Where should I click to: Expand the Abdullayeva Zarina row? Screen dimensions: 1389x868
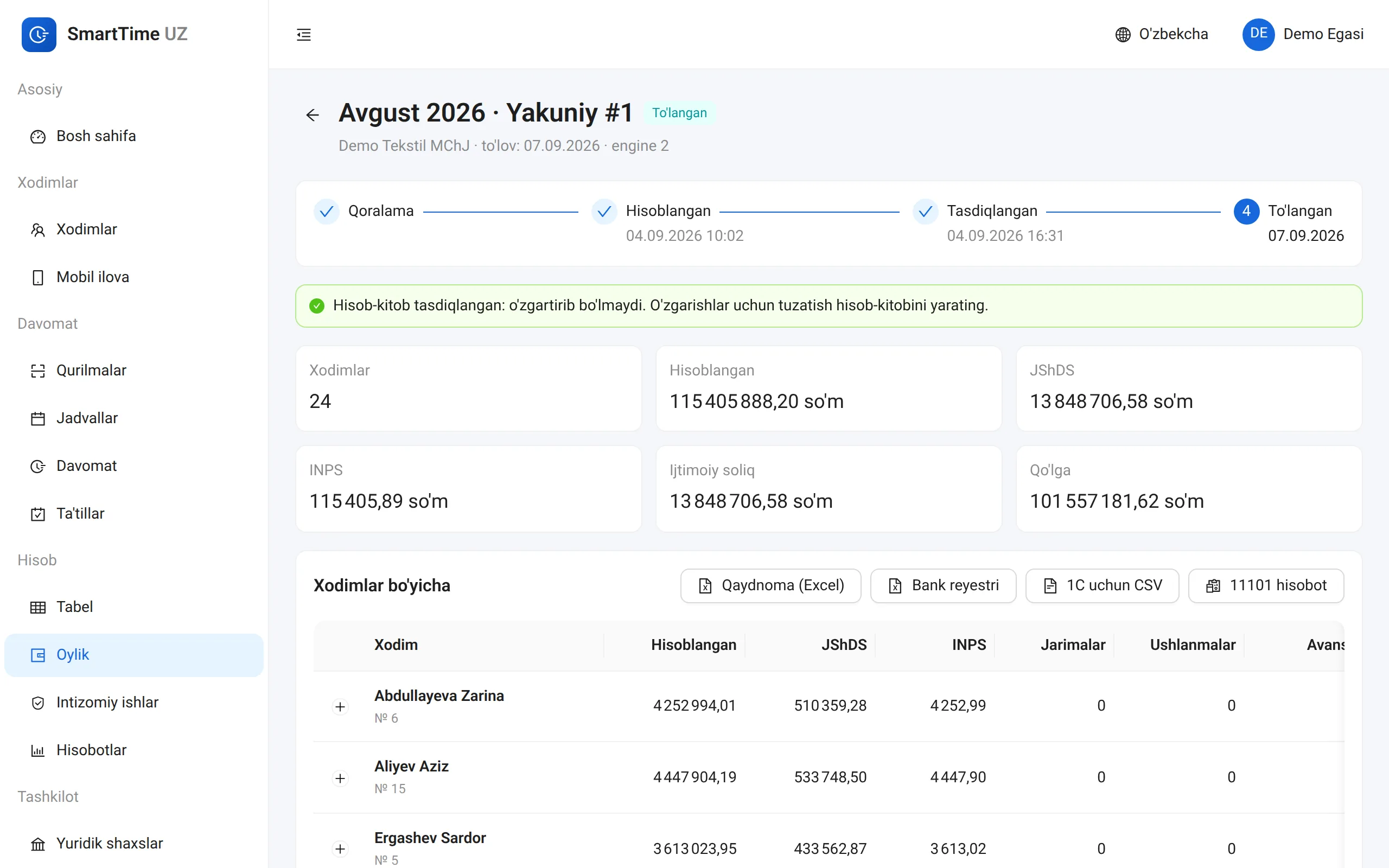coord(340,707)
